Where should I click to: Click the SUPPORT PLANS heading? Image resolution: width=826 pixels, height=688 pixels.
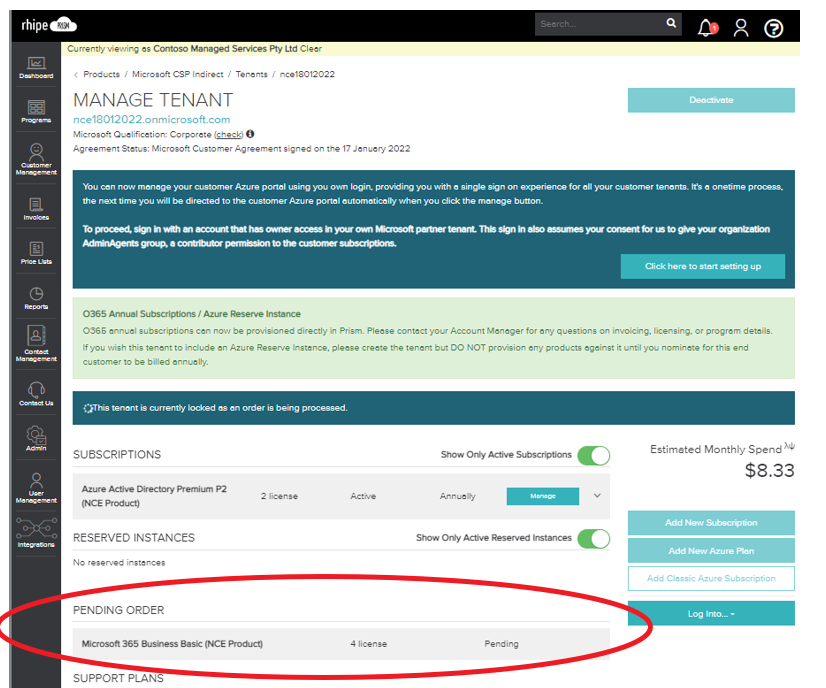tap(118, 678)
